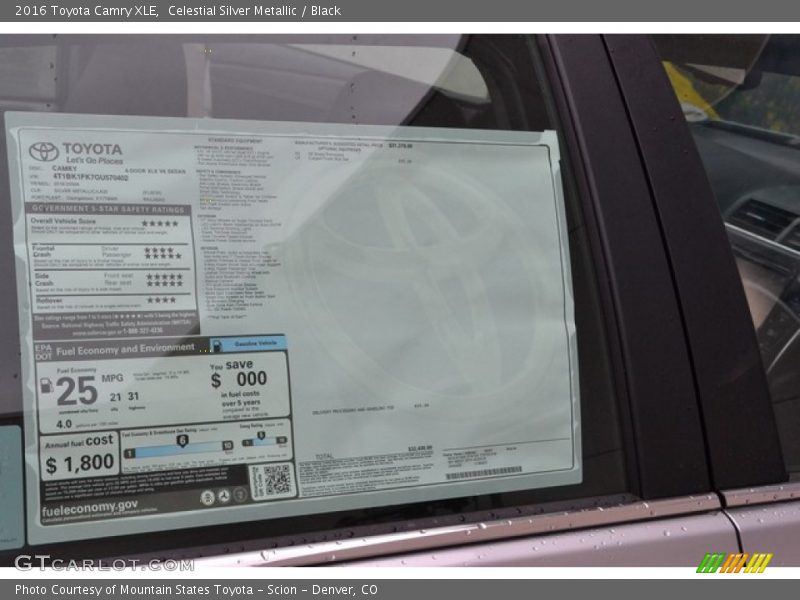Click the colored stripes logo at bottom right

tap(735, 563)
